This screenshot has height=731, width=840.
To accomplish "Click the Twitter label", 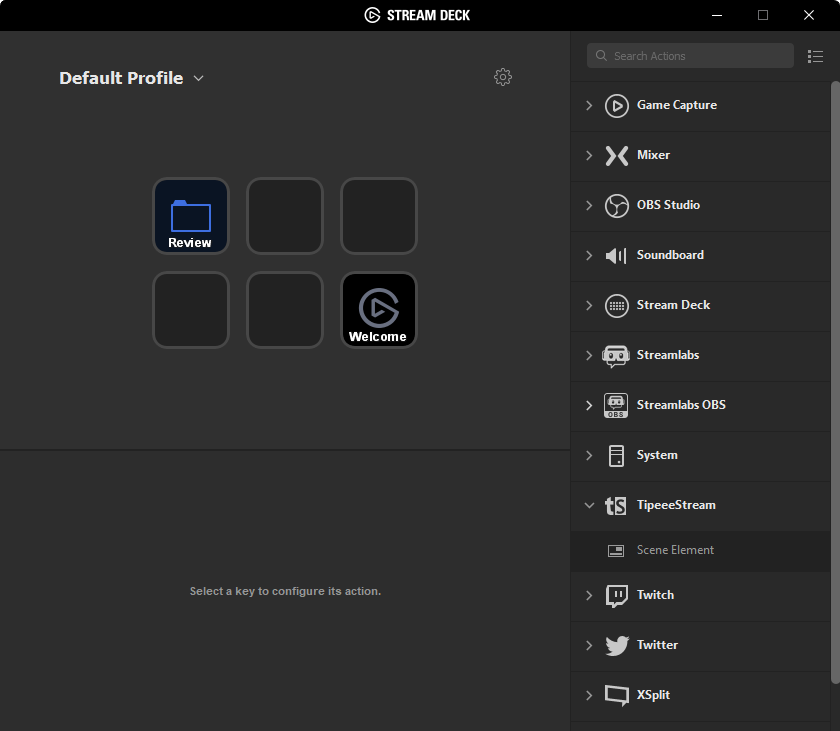I will click(x=657, y=645).
